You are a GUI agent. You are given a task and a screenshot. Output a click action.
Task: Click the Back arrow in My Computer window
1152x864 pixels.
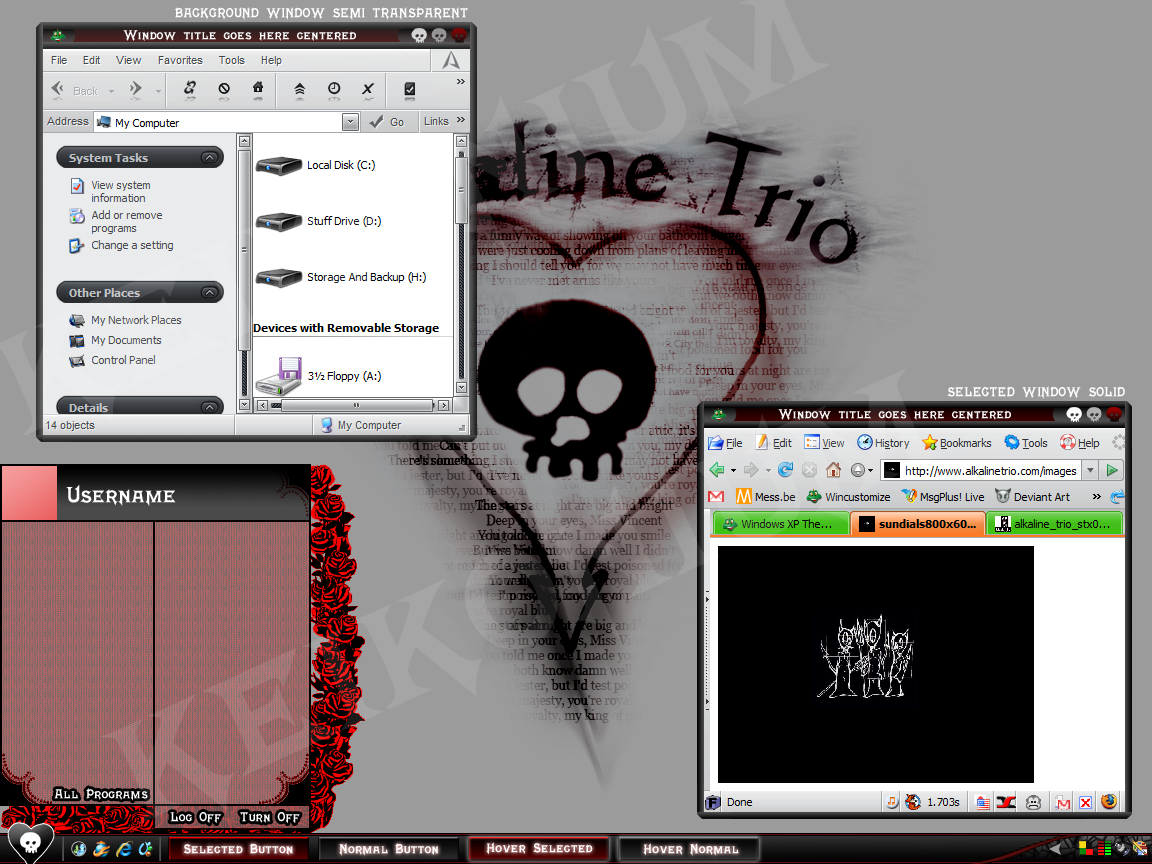57,90
